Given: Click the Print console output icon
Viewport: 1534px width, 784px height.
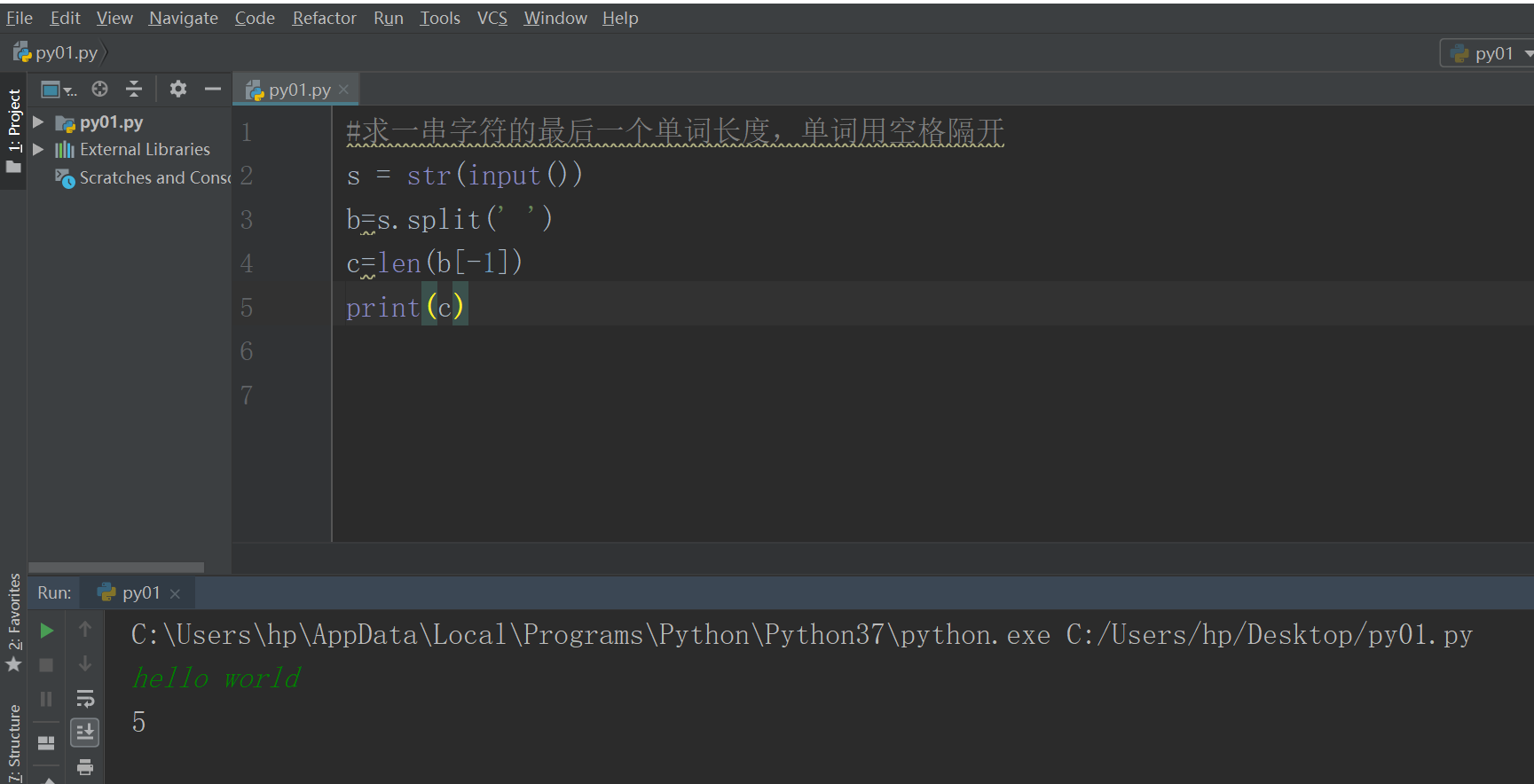Looking at the screenshot, I should 85,767.
